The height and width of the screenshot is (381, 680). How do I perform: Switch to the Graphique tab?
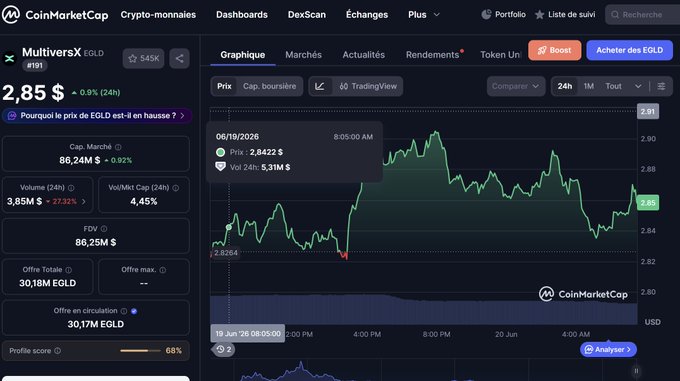tap(242, 55)
